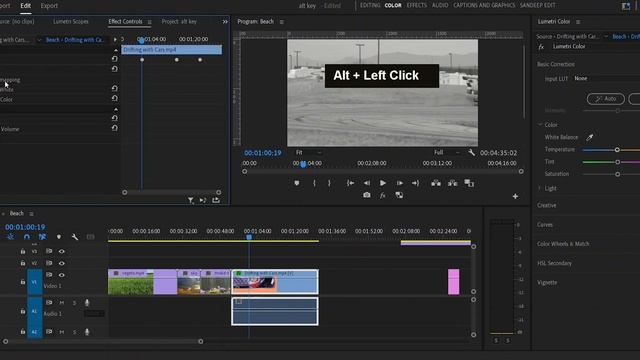Screen dimensions: 640x360
Task: Mute Audio 1 track
Action: pyautogui.click(x=62, y=303)
